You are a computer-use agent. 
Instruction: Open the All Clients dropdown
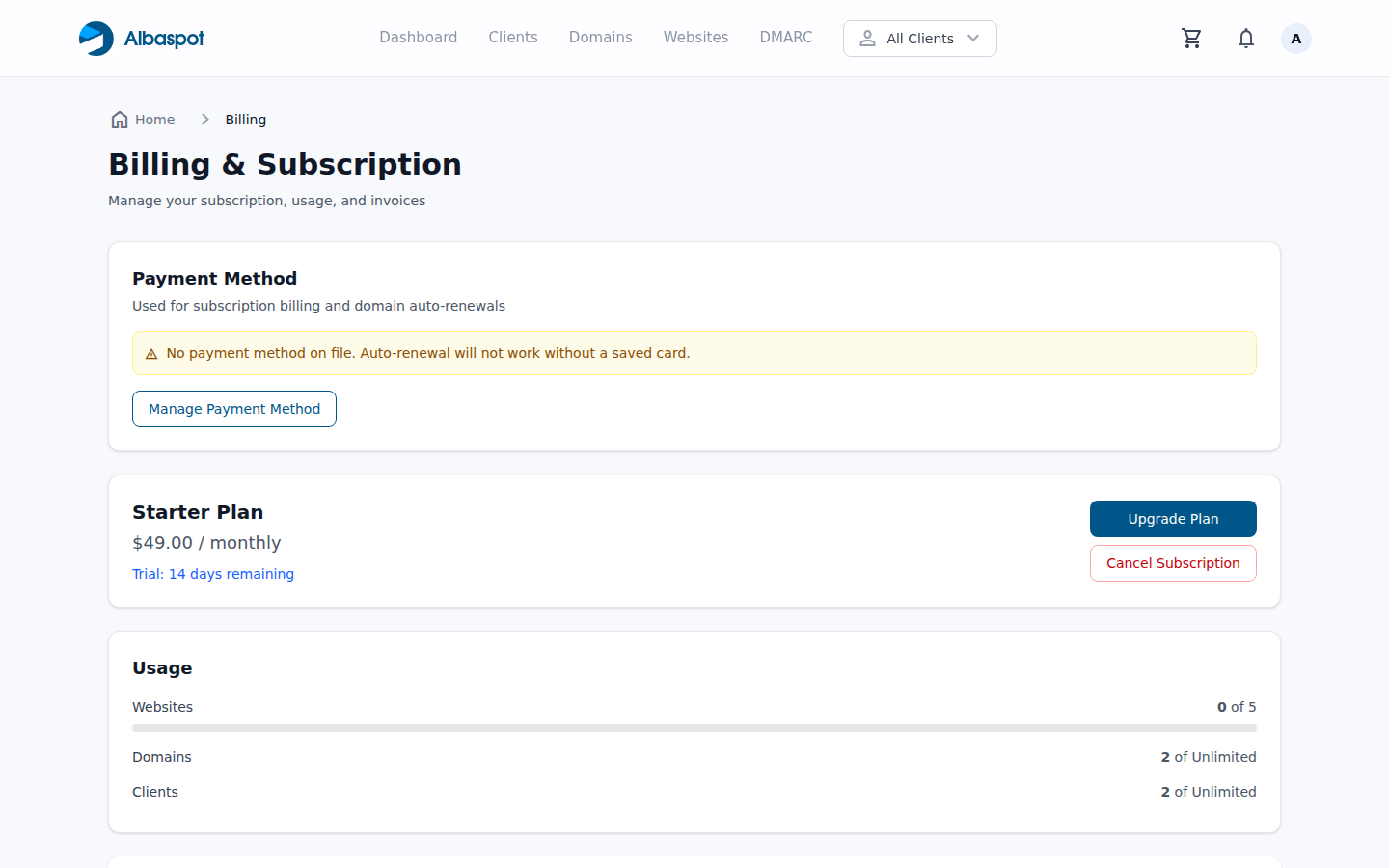[x=919, y=39]
